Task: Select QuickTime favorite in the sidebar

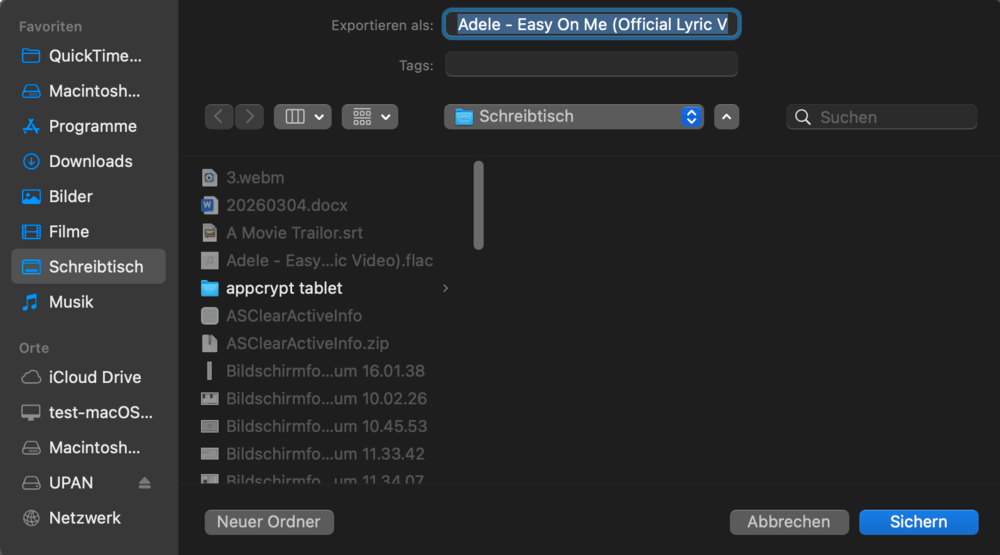Action: (x=94, y=56)
